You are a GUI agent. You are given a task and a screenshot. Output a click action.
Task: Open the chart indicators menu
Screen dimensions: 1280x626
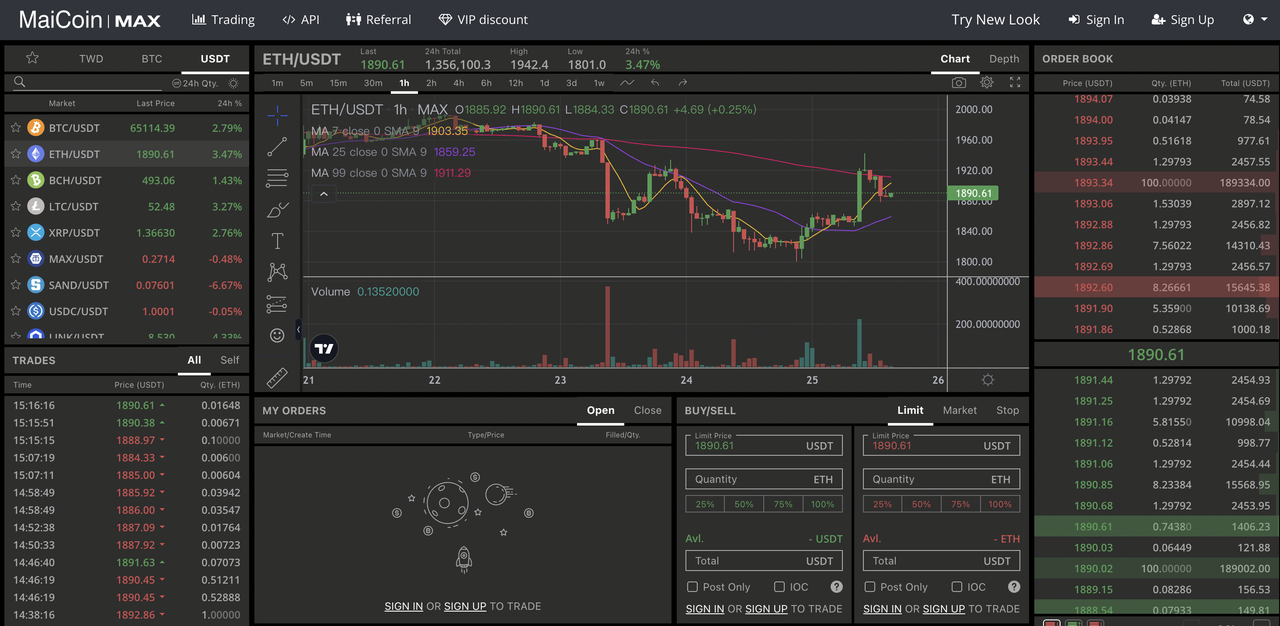(x=627, y=83)
